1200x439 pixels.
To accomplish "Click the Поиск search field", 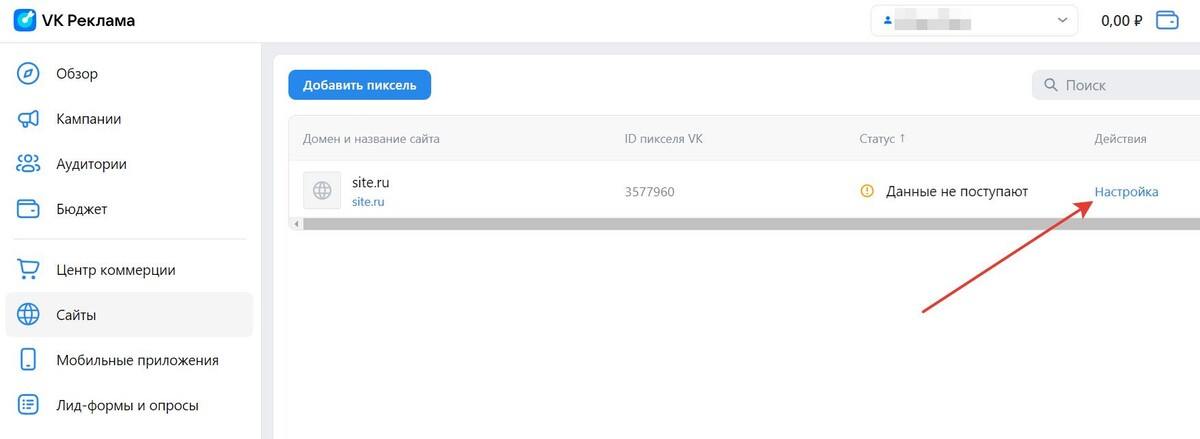I will click(1116, 85).
